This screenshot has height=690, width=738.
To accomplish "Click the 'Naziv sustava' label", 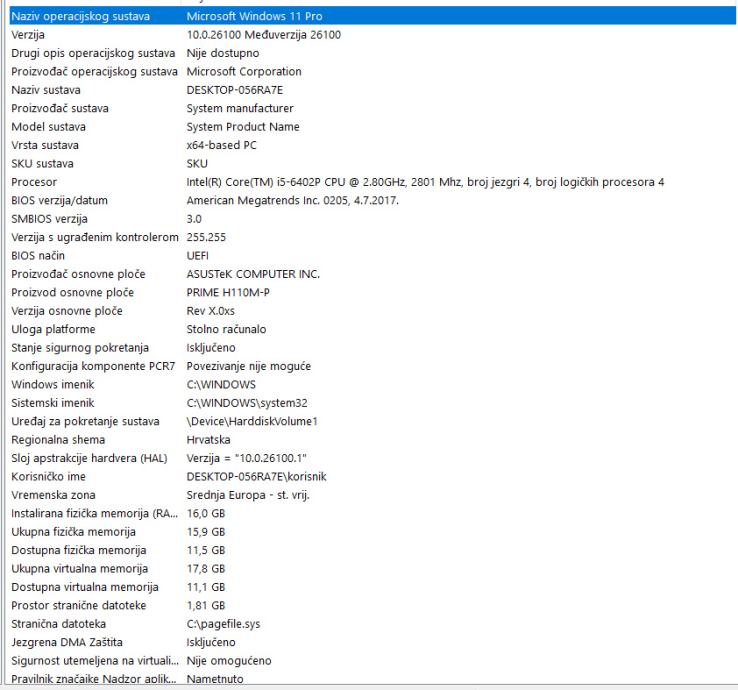I will (46, 90).
